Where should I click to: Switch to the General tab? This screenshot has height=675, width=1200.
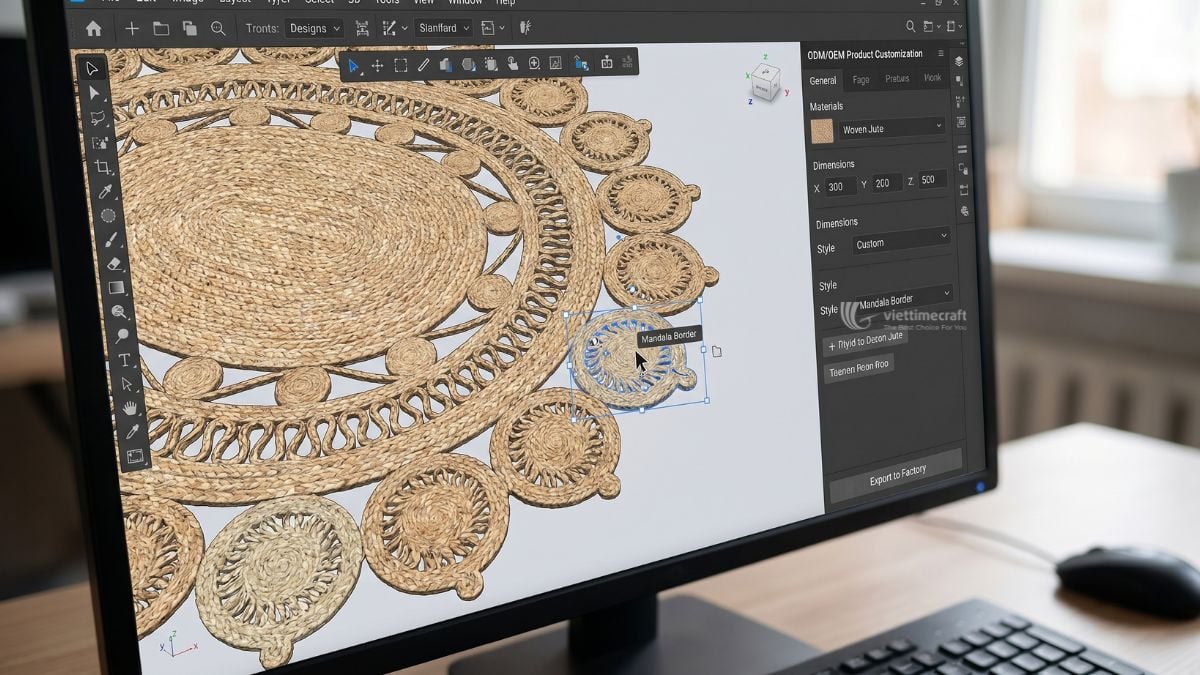click(x=823, y=80)
